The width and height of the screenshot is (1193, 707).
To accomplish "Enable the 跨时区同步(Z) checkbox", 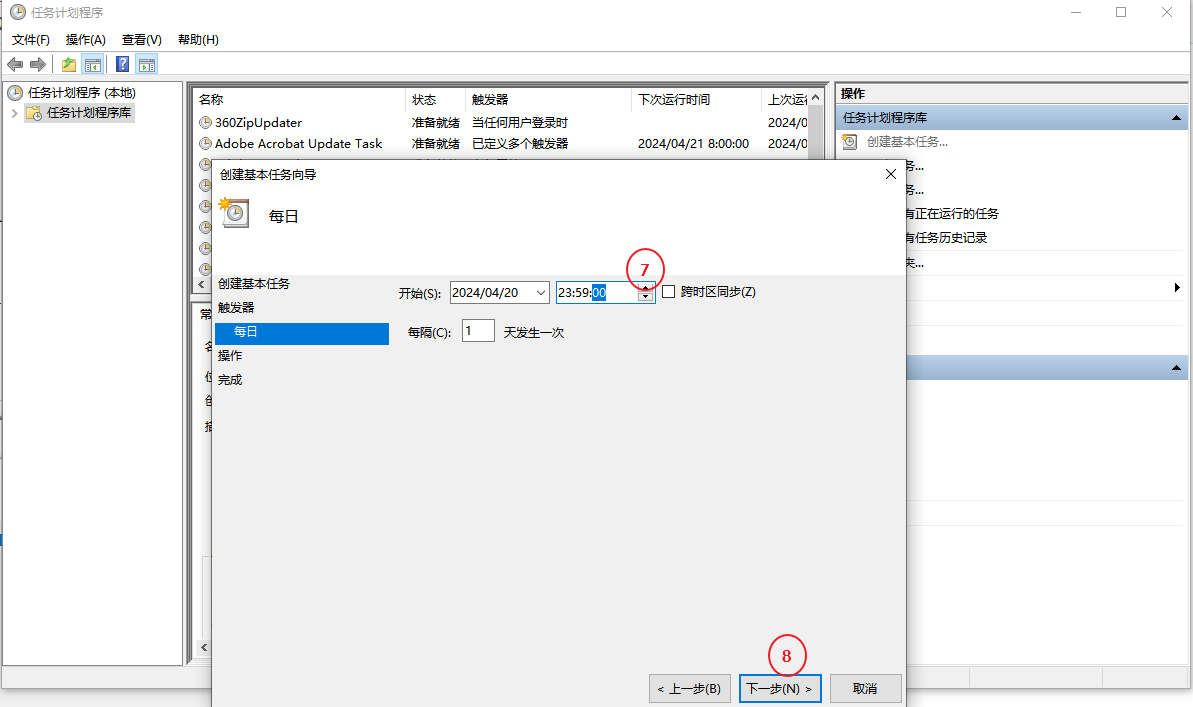I will point(669,291).
